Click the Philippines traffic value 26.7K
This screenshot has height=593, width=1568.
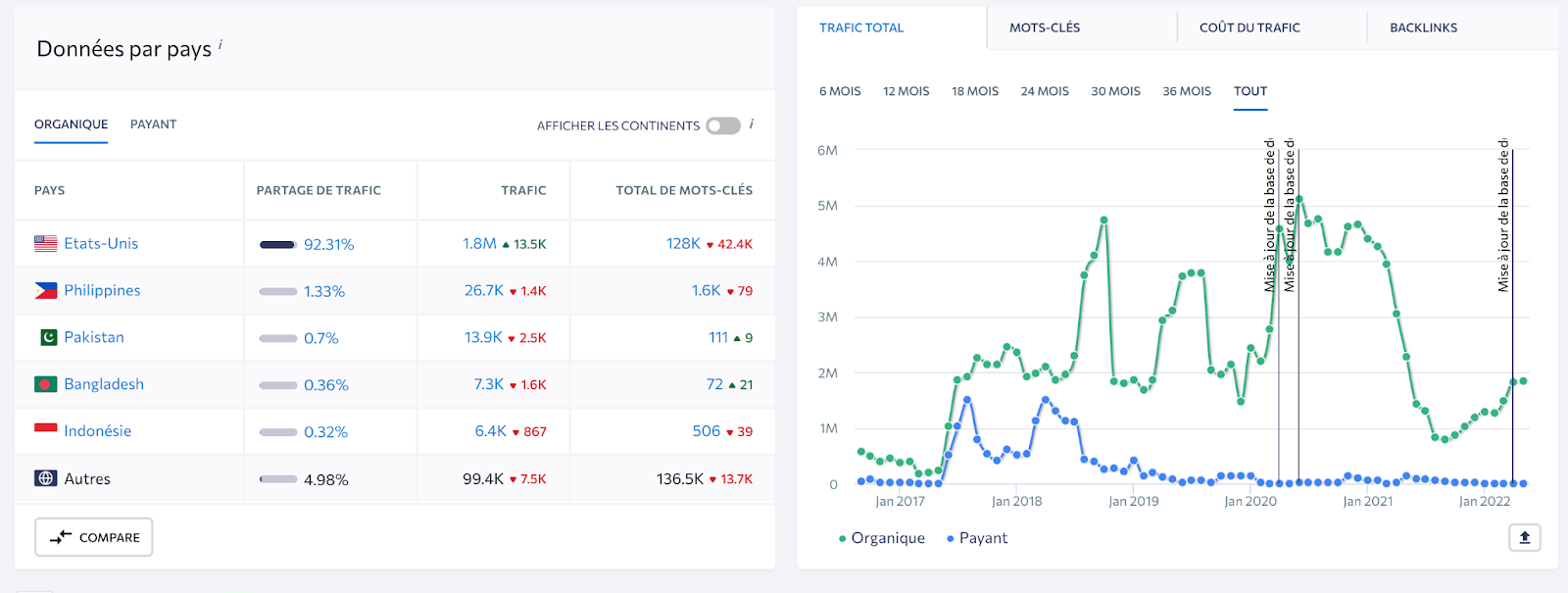[x=484, y=290]
